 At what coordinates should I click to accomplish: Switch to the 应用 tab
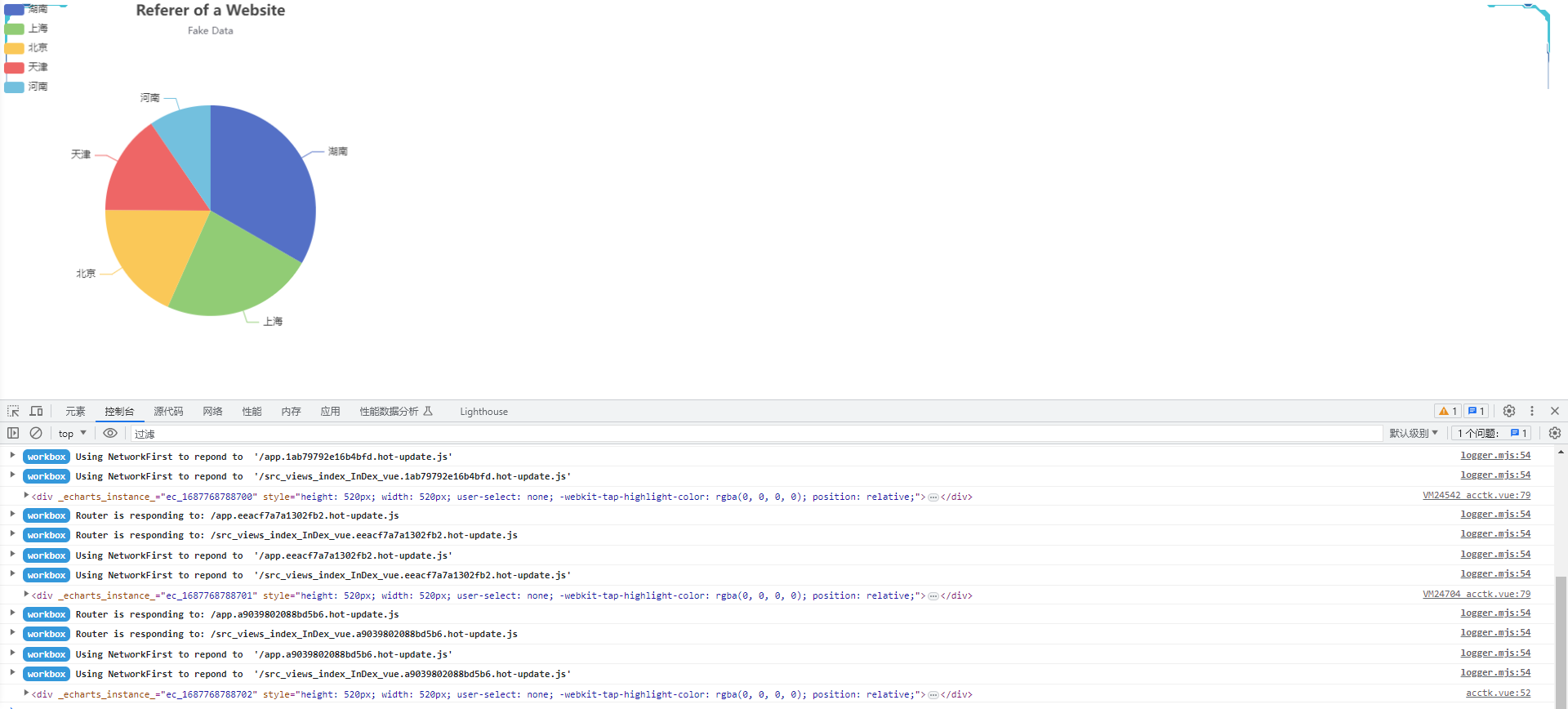(x=330, y=411)
